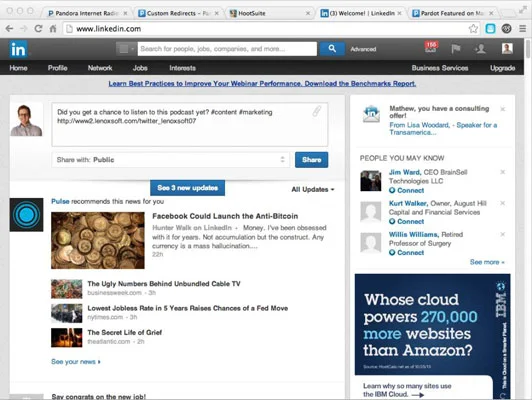
Task: Click the Pulse circular logo icon
Action: [x=26, y=215]
